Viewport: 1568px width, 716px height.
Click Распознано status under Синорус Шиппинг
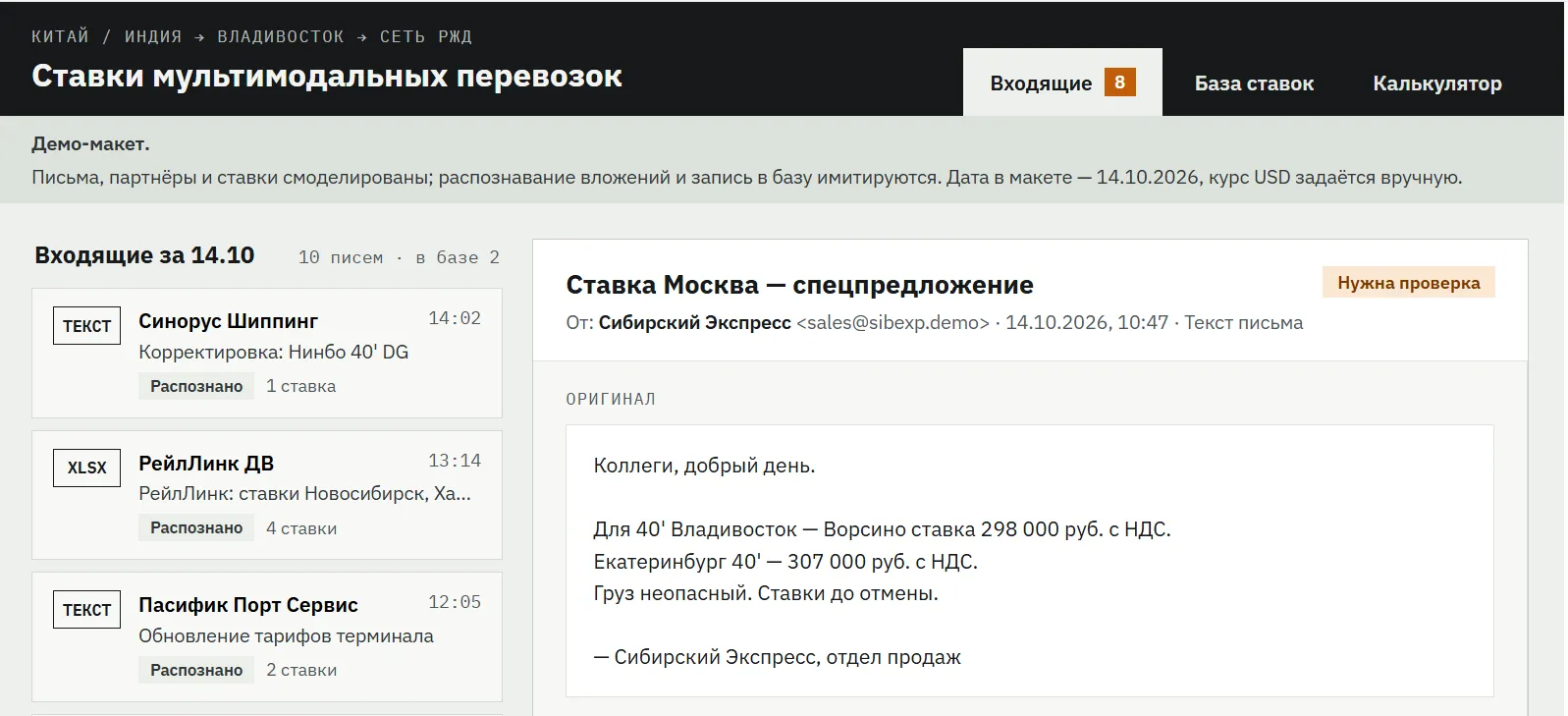[x=196, y=386]
